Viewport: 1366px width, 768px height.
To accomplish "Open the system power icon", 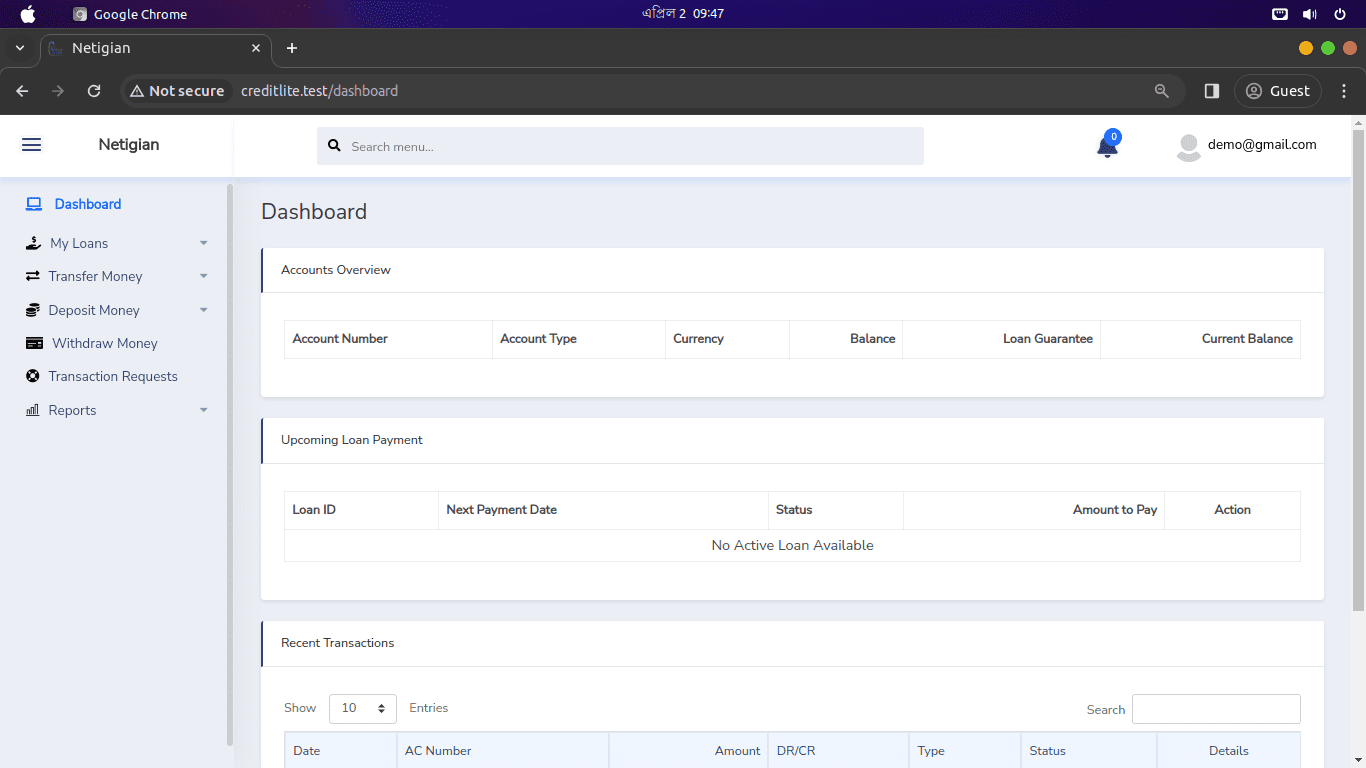I will coord(1340,14).
